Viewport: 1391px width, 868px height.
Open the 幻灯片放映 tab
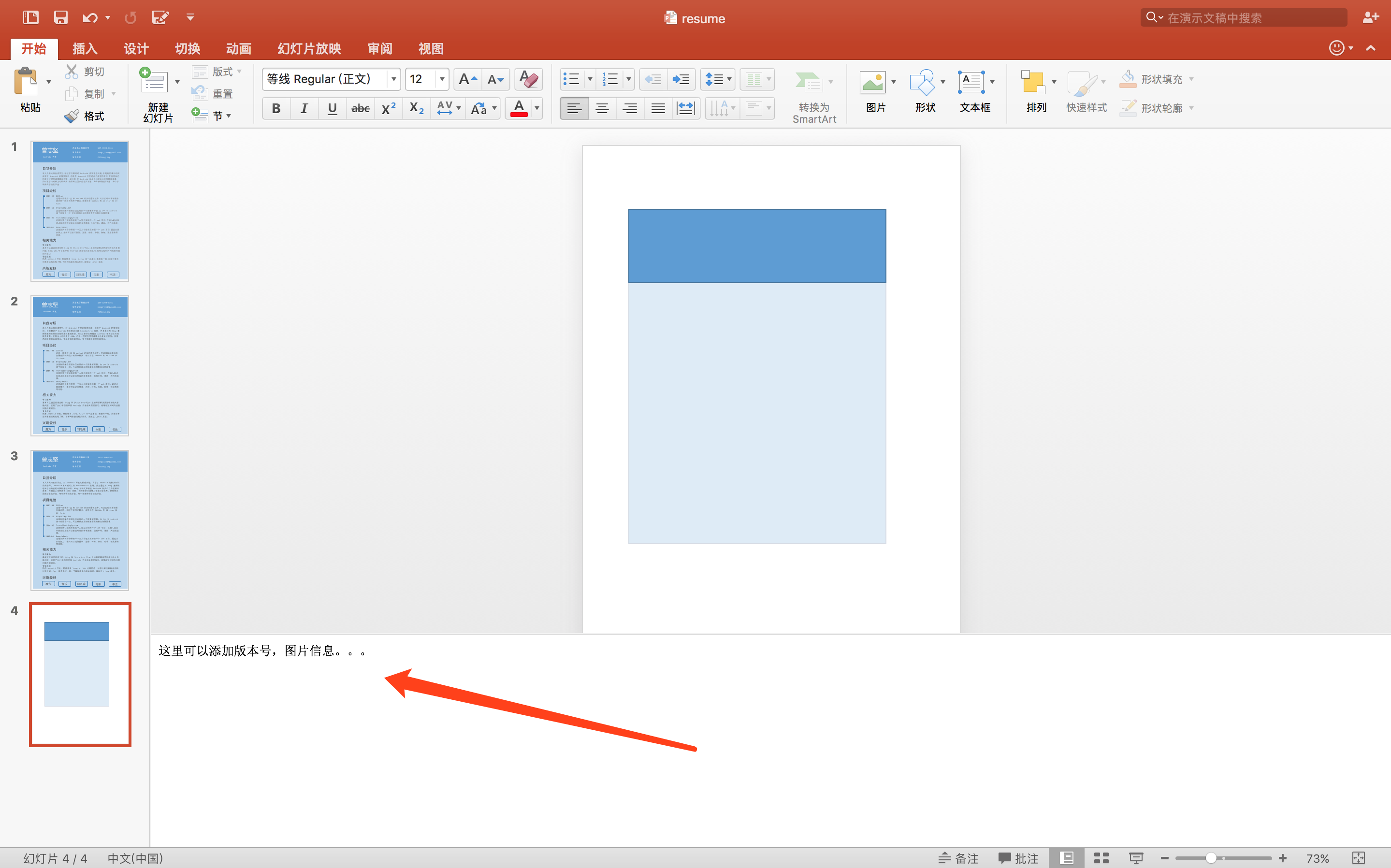(x=309, y=49)
